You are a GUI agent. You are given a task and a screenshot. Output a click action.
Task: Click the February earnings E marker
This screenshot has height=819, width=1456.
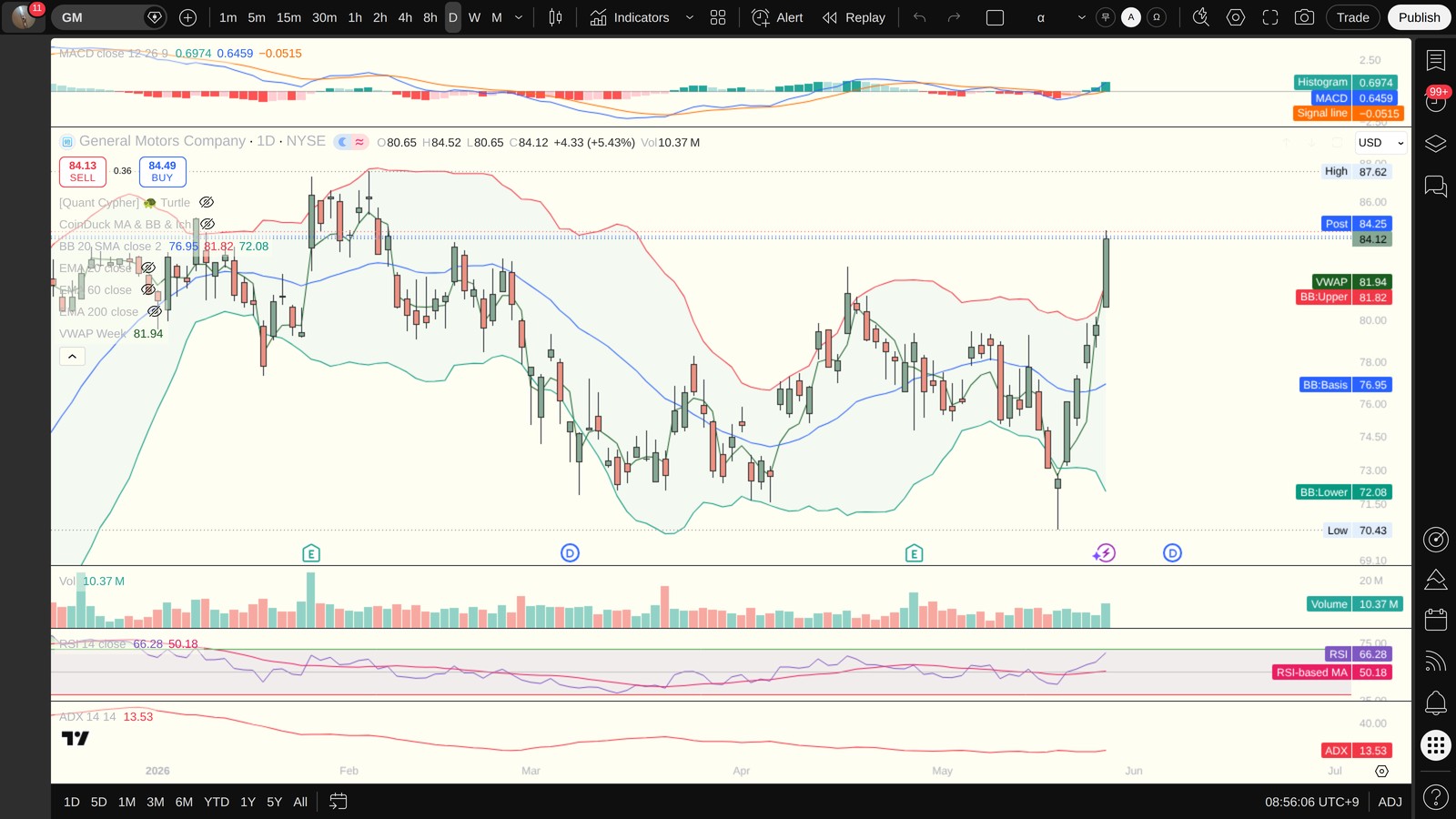point(311,553)
